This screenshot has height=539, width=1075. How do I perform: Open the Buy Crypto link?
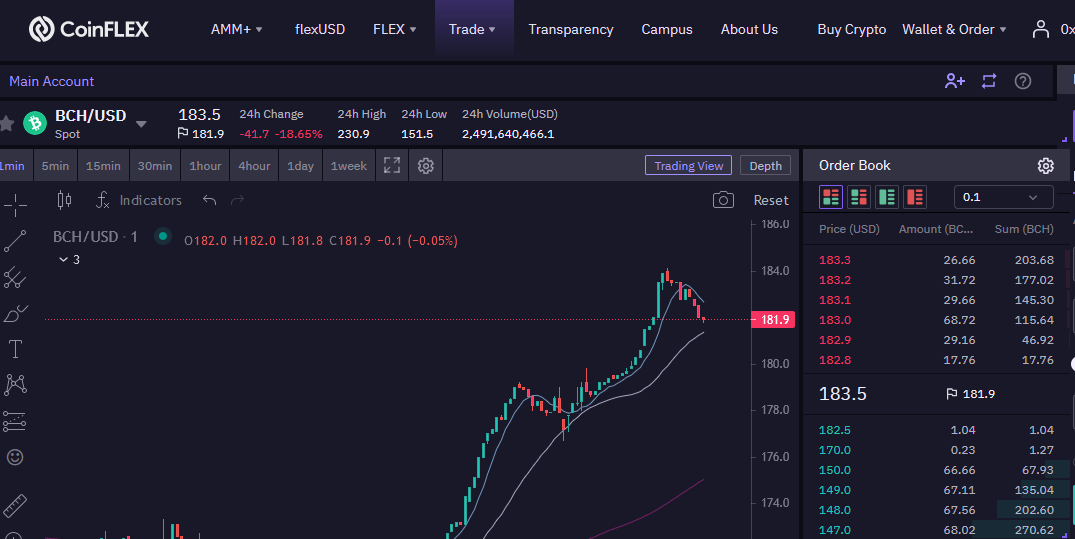[851, 29]
